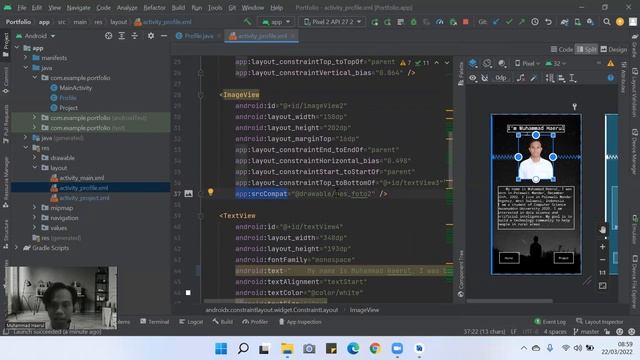Viewport: 640px width, 360px height.
Task: Expand the mipmap folder
Action: (x=35, y=208)
